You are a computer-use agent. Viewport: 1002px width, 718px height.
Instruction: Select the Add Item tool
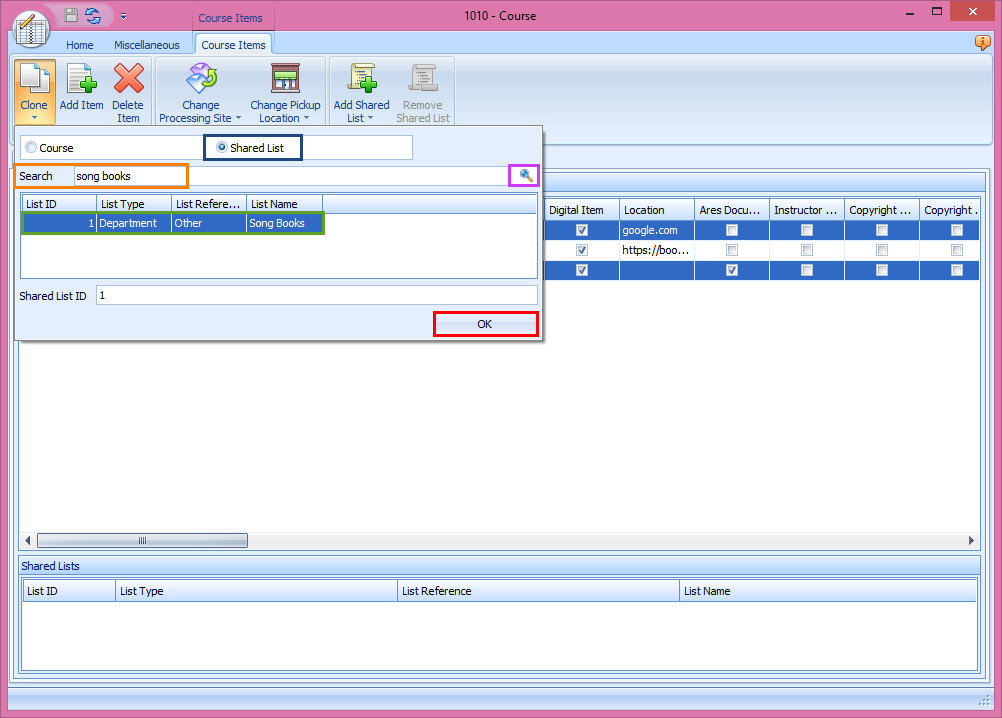click(x=81, y=78)
